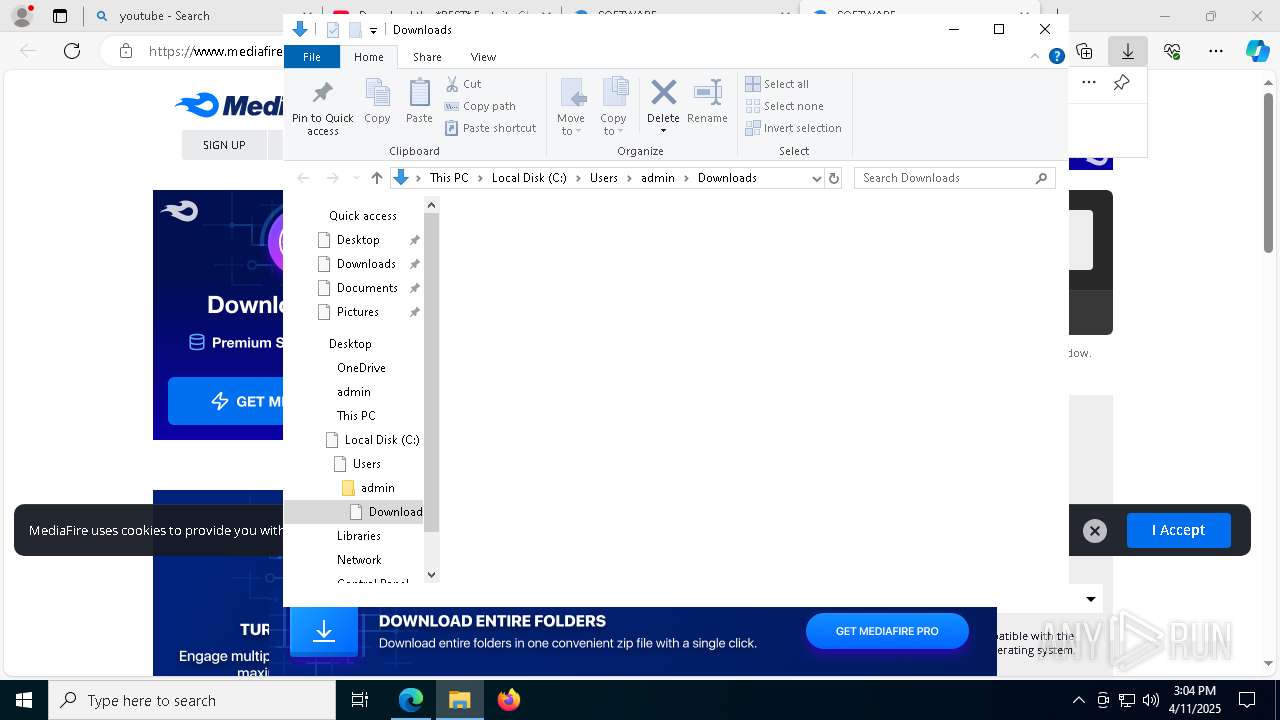Click the Up one level arrow

point(376,178)
